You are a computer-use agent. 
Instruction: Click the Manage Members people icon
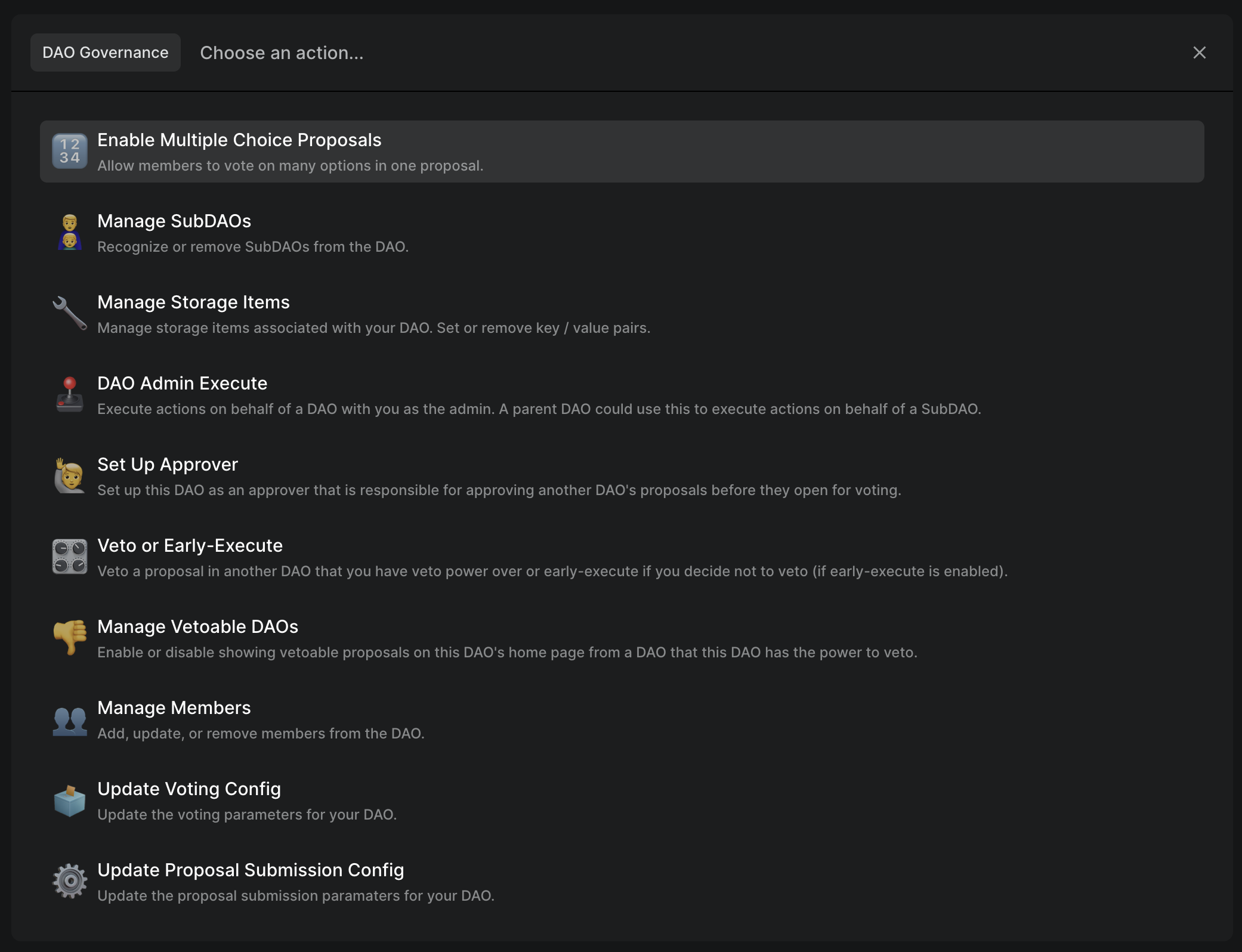pyautogui.click(x=69, y=718)
